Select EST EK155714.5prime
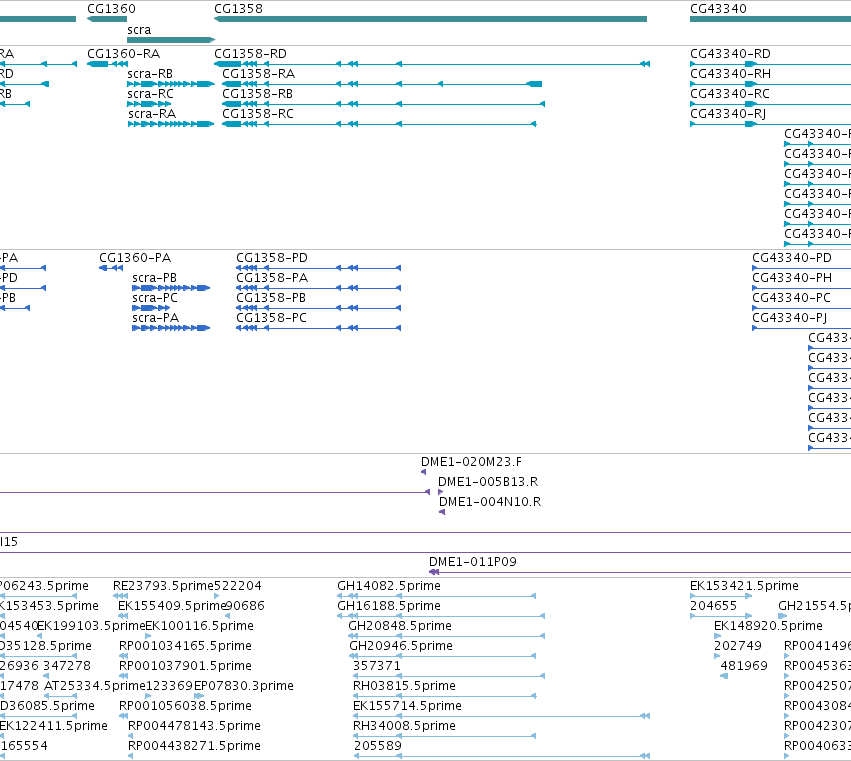This screenshot has width=851, height=761. [x=407, y=706]
